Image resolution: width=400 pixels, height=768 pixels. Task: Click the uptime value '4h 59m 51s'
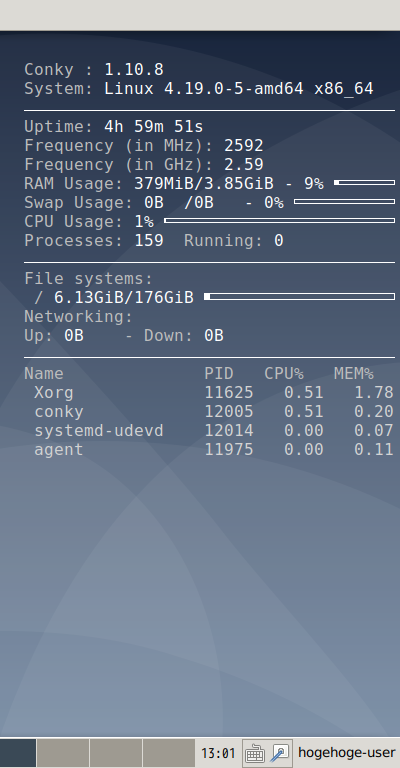pos(154,127)
